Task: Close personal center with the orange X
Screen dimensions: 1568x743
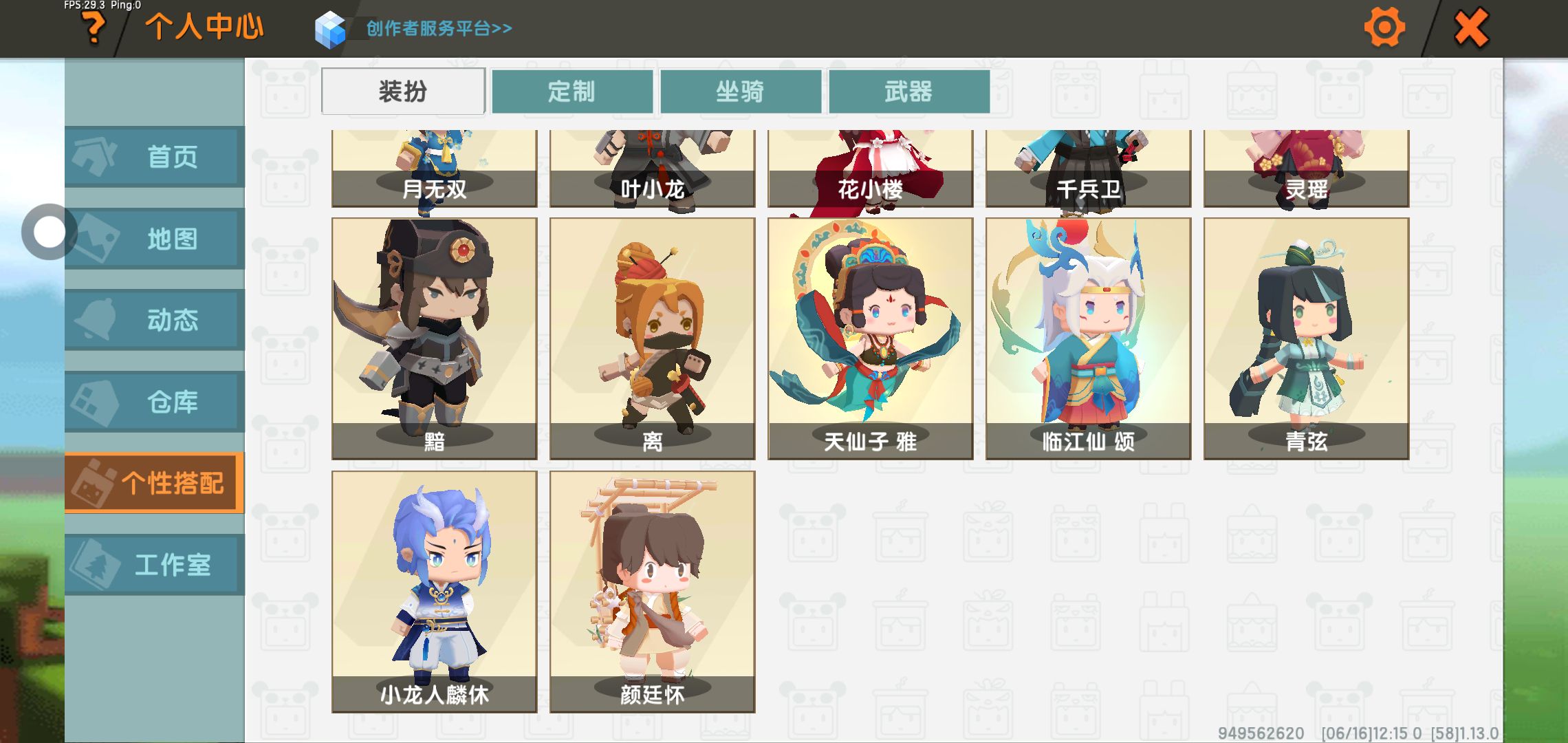Action: pyautogui.click(x=1471, y=28)
